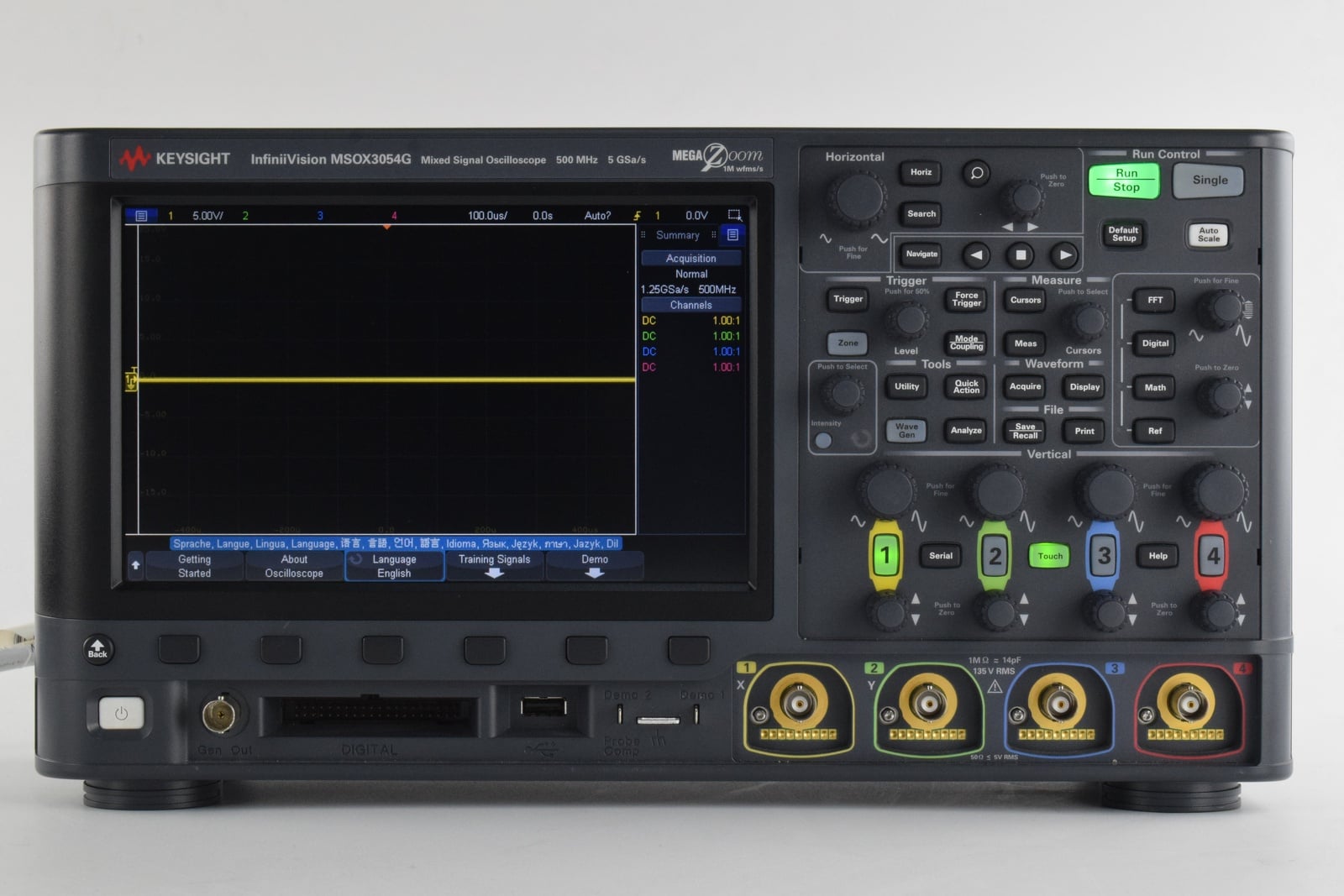The width and height of the screenshot is (1344, 896).
Task: Click the Analyze button
Action: (x=966, y=431)
